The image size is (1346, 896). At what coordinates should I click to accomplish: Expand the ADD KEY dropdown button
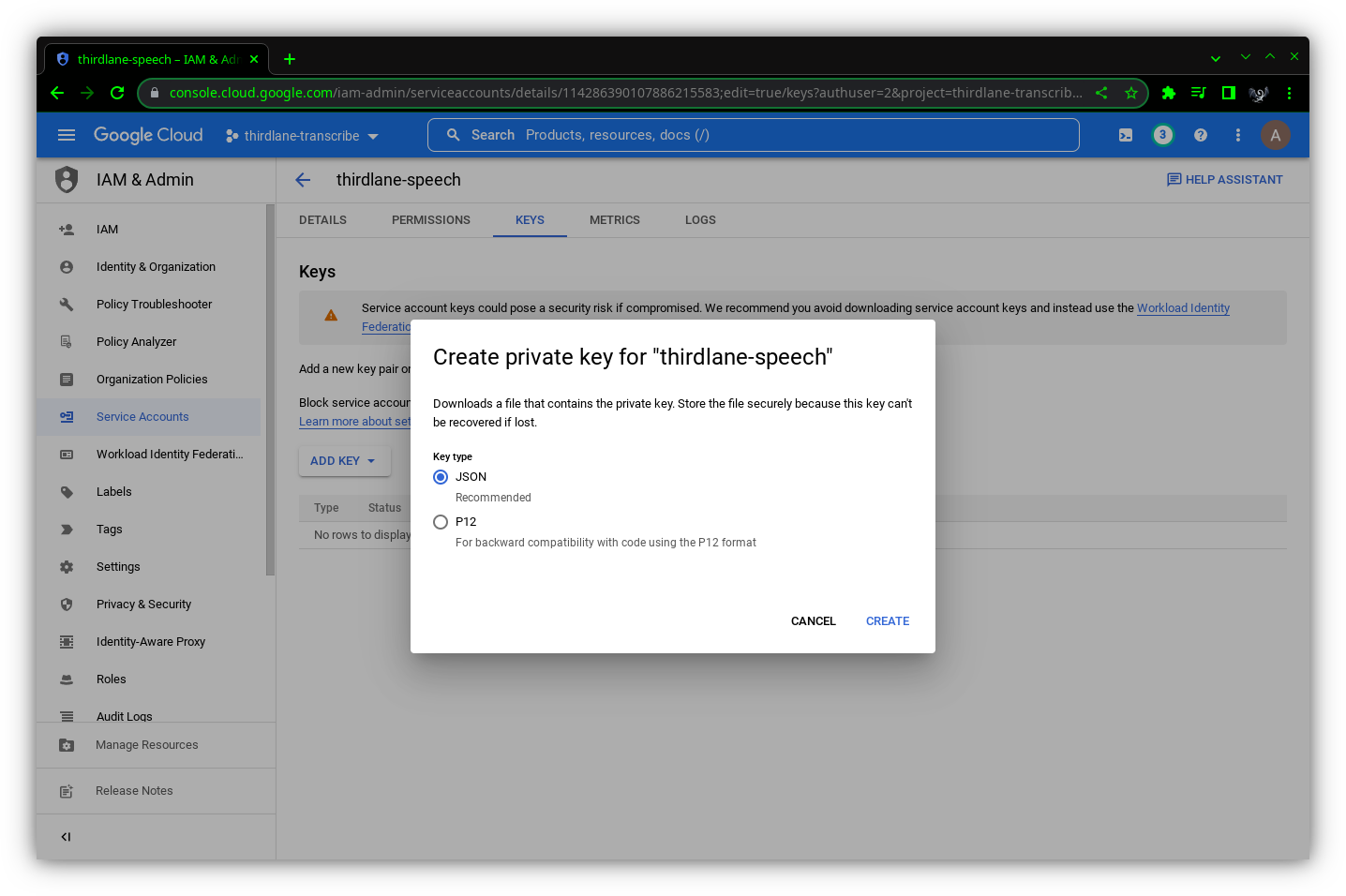[x=343, y=461]
